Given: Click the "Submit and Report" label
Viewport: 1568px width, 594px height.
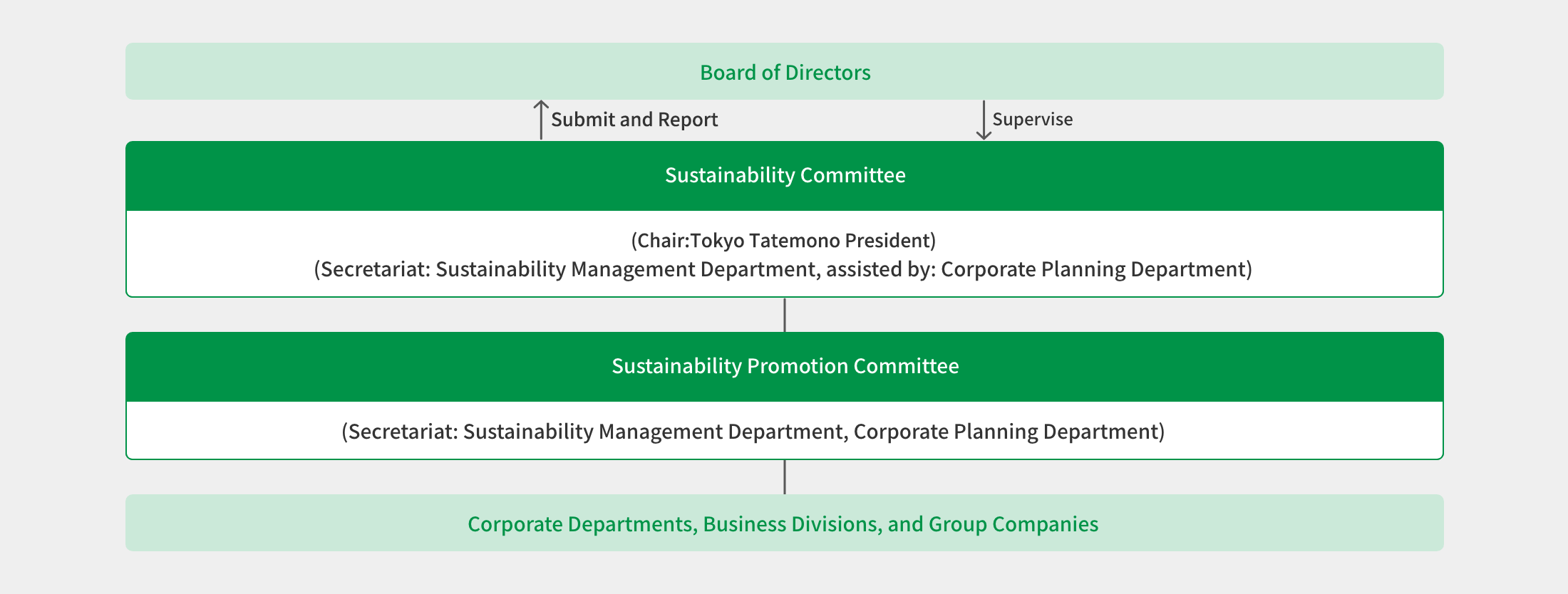Looking at the screenshot, I should coord(634,120).
